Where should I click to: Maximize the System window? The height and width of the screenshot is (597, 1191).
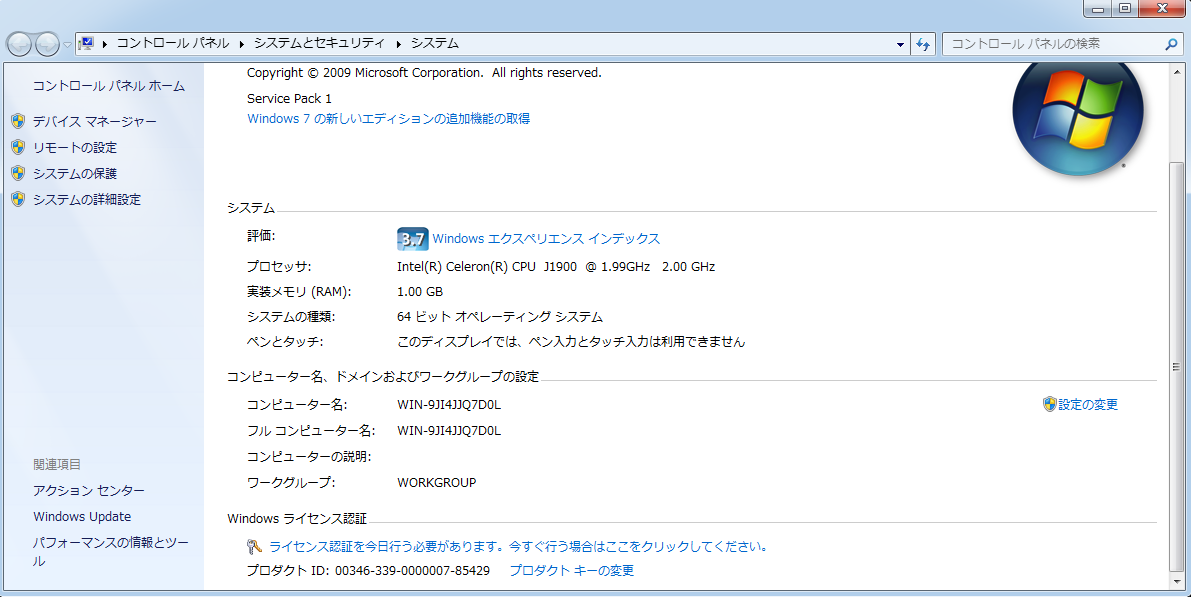[x=1125, y=8]
